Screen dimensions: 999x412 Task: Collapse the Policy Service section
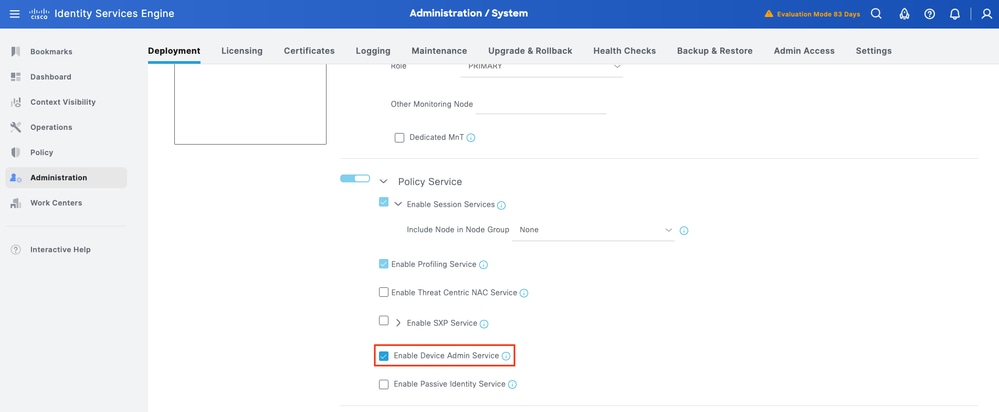tap(383, 182)
